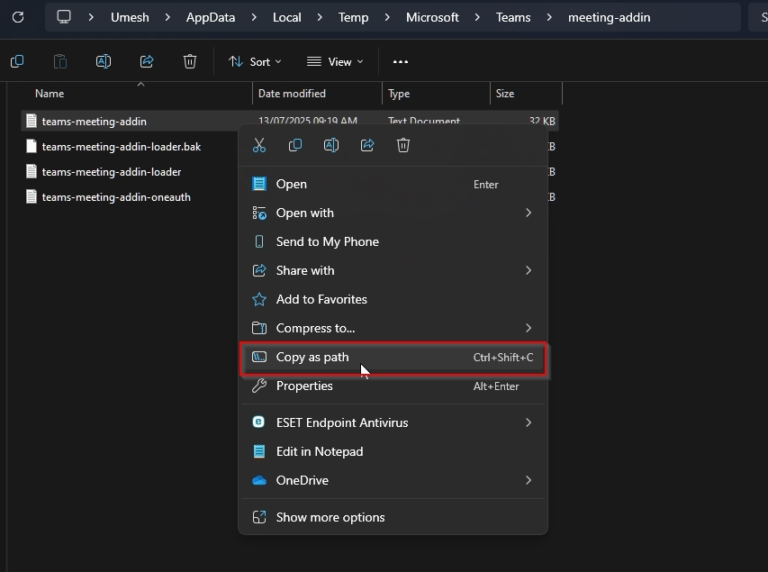This screenshot has height=572, width=768.
Task: Open the Sort dropdown
Action: click(255, 62)
